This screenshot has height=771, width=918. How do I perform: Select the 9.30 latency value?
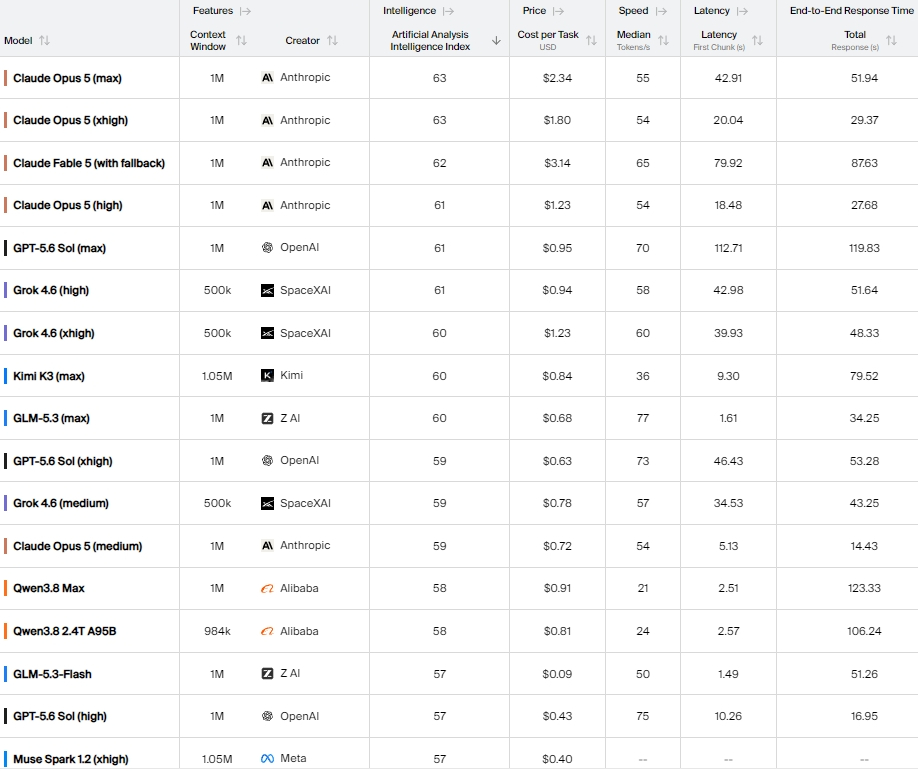(728, 376)
